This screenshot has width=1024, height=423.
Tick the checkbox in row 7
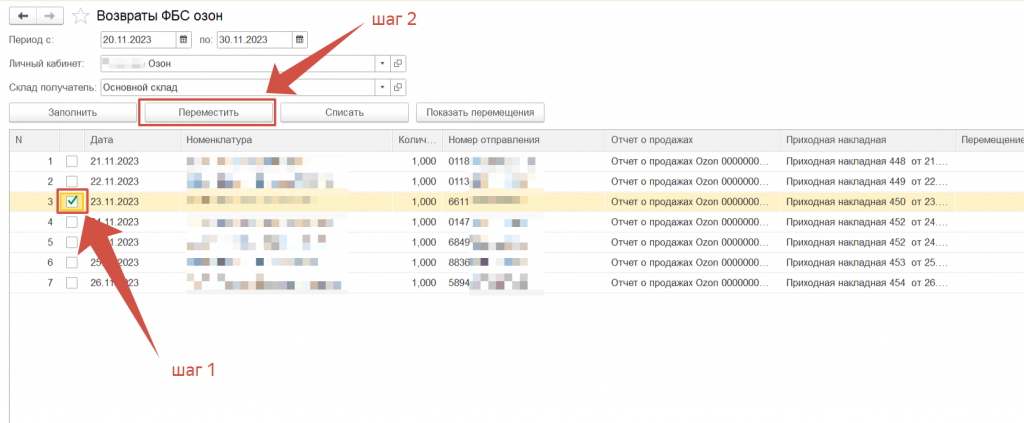coord(71,281)
